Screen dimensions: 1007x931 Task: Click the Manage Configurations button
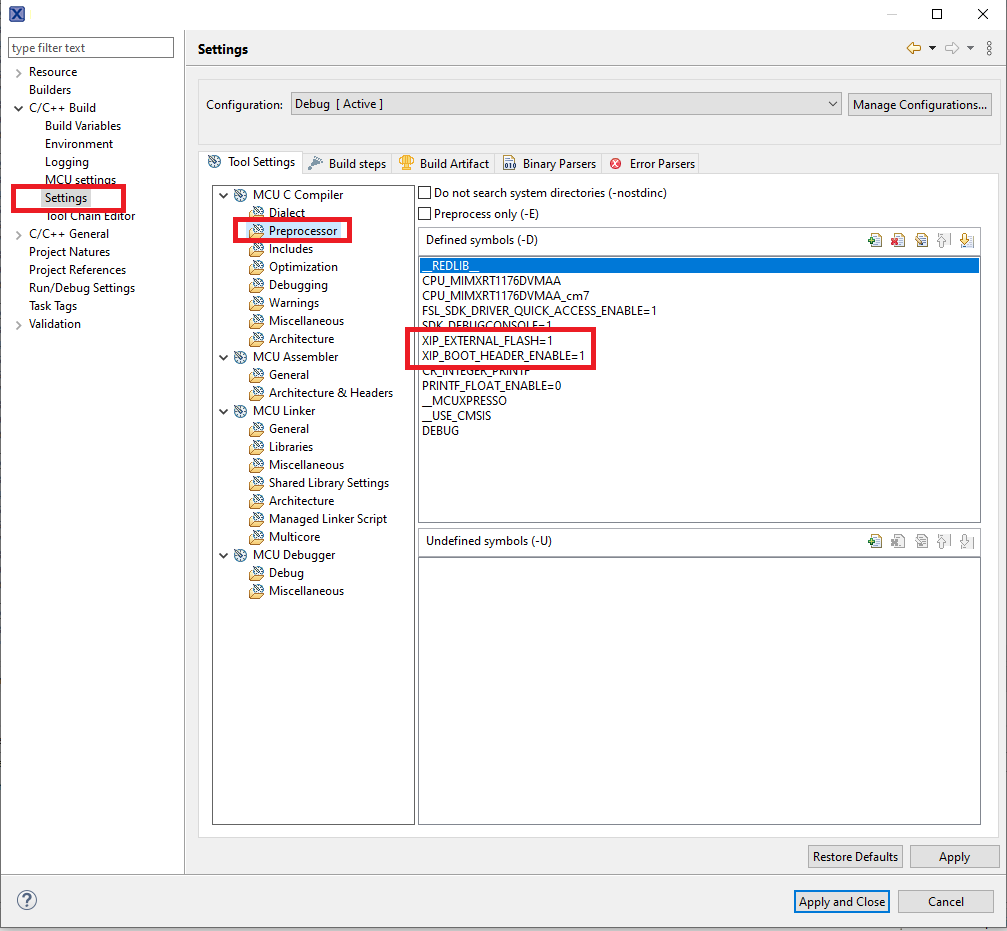coord(920,104)
